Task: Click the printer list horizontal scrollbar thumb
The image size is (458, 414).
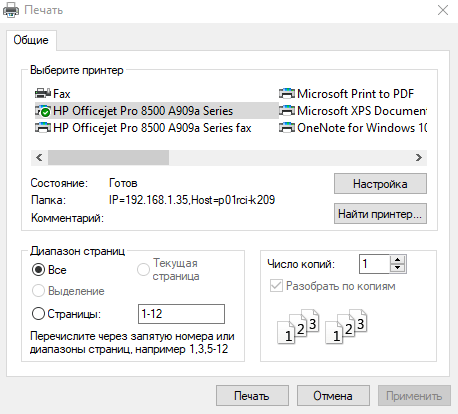Action: 108,157
